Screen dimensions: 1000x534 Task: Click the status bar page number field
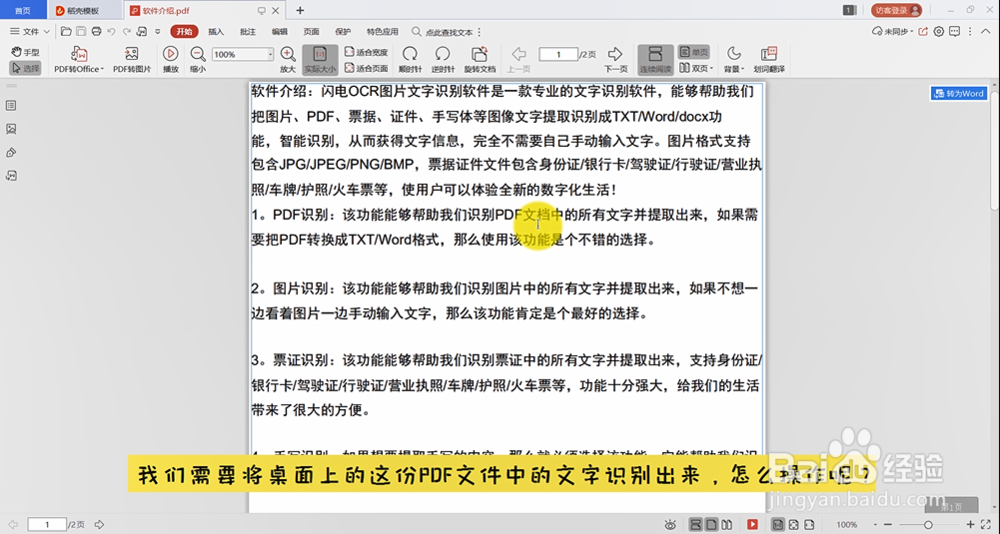point(47,524)
